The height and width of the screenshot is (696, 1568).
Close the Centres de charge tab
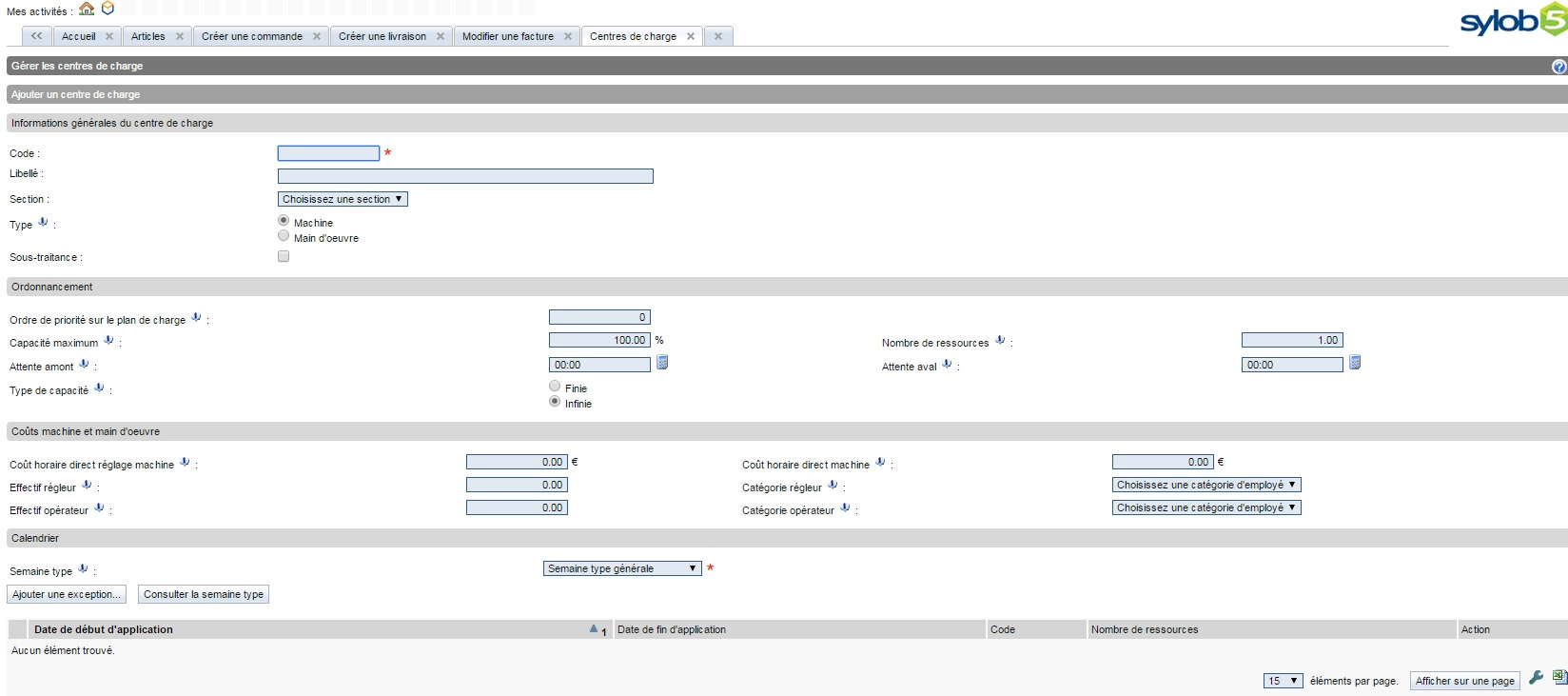pos(691,36)
